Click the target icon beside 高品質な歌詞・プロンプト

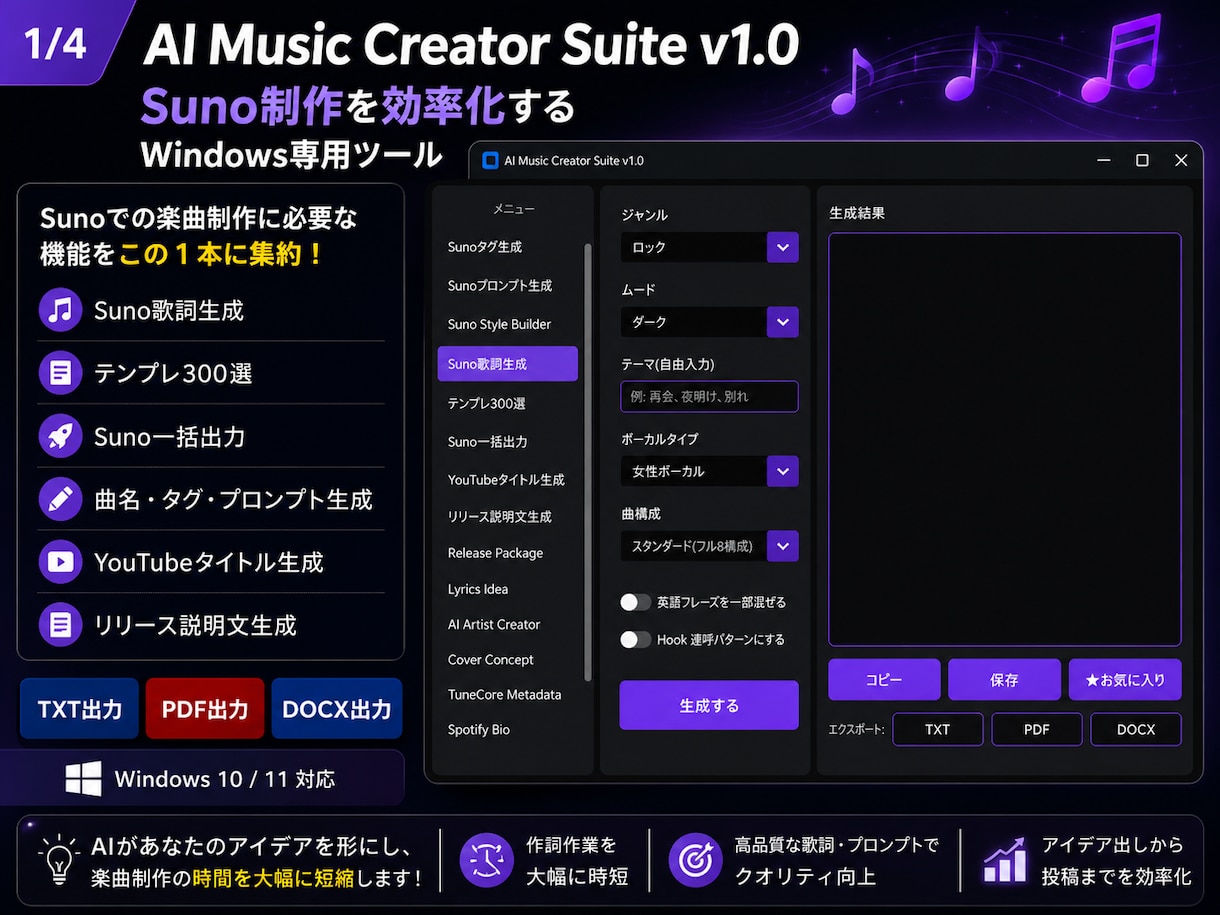pos(695,860)
